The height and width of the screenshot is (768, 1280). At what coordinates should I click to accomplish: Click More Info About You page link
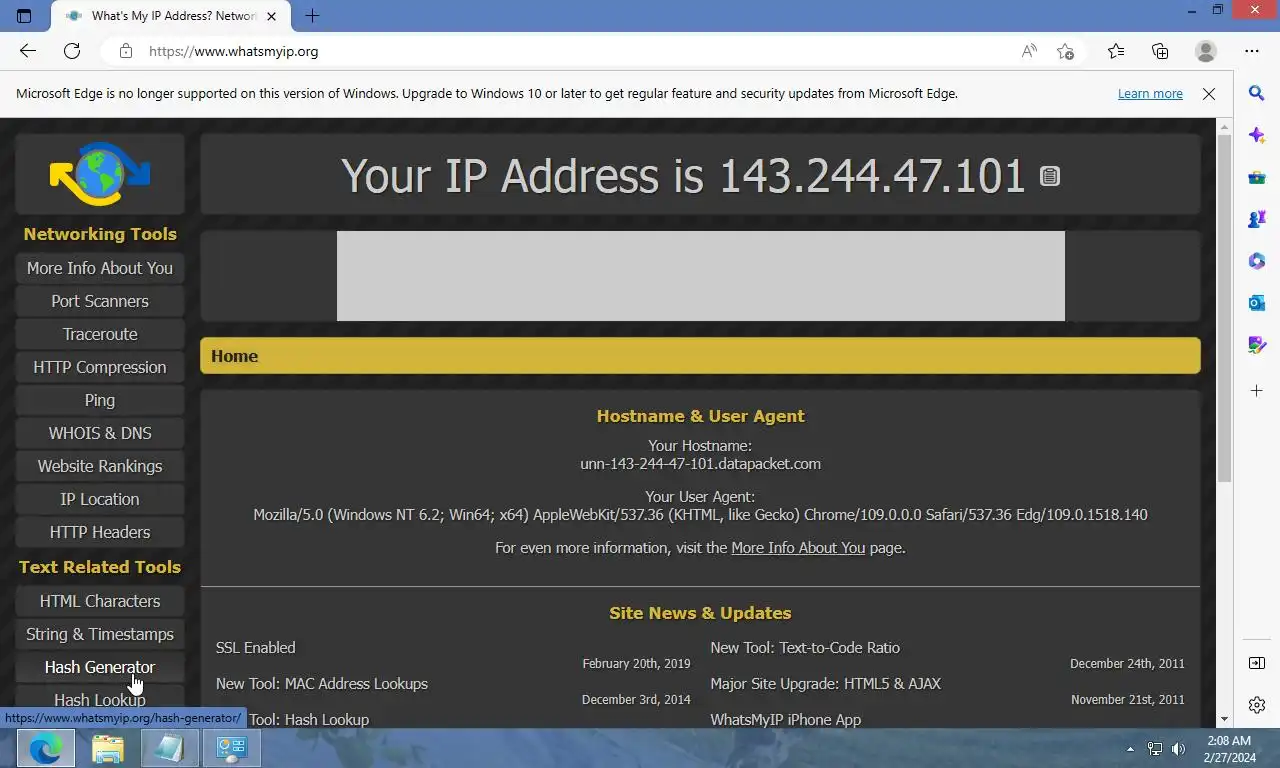798,548
